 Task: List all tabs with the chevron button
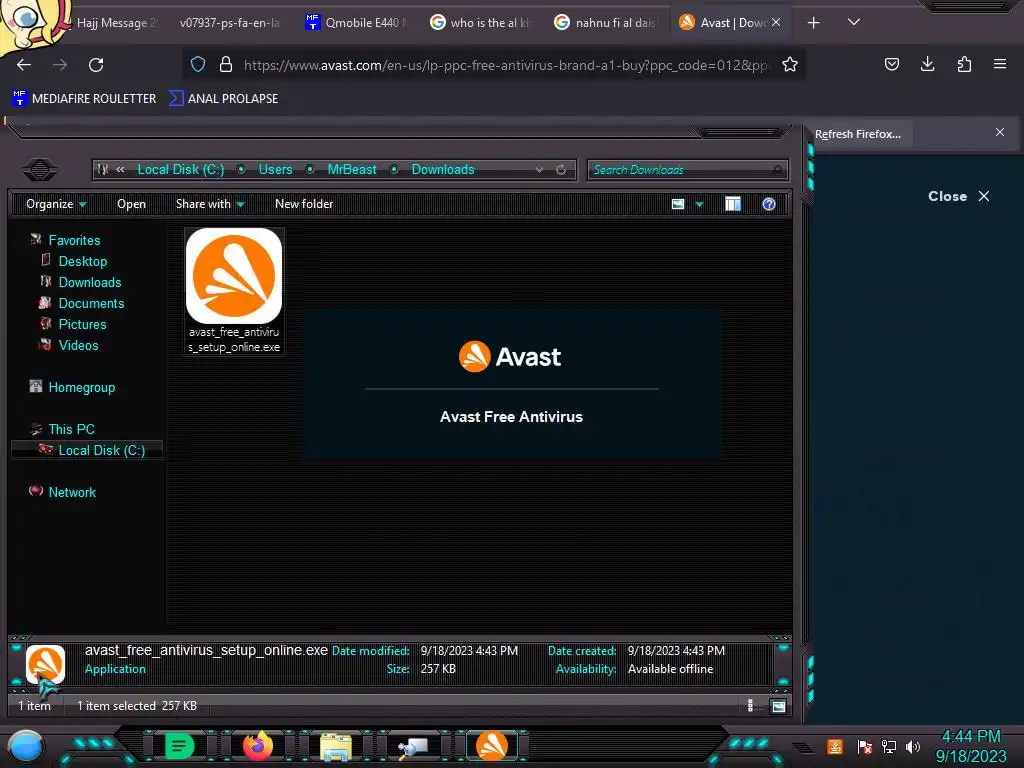click(854, 22)
